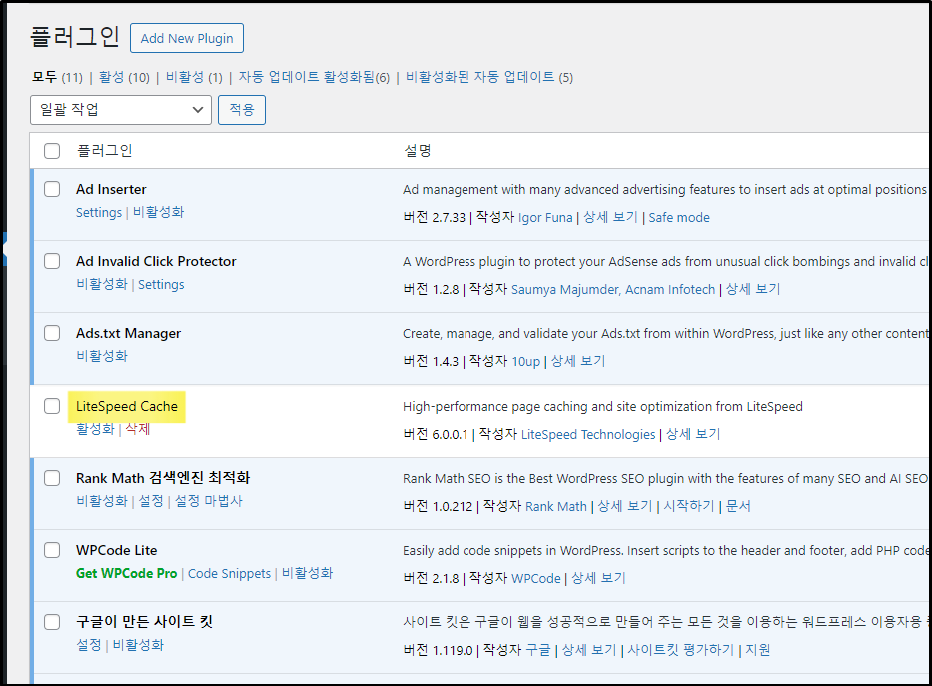This screenshot has width=932, height=686.
Task: Click the Add New Plugin button
Action: point(187,38)
